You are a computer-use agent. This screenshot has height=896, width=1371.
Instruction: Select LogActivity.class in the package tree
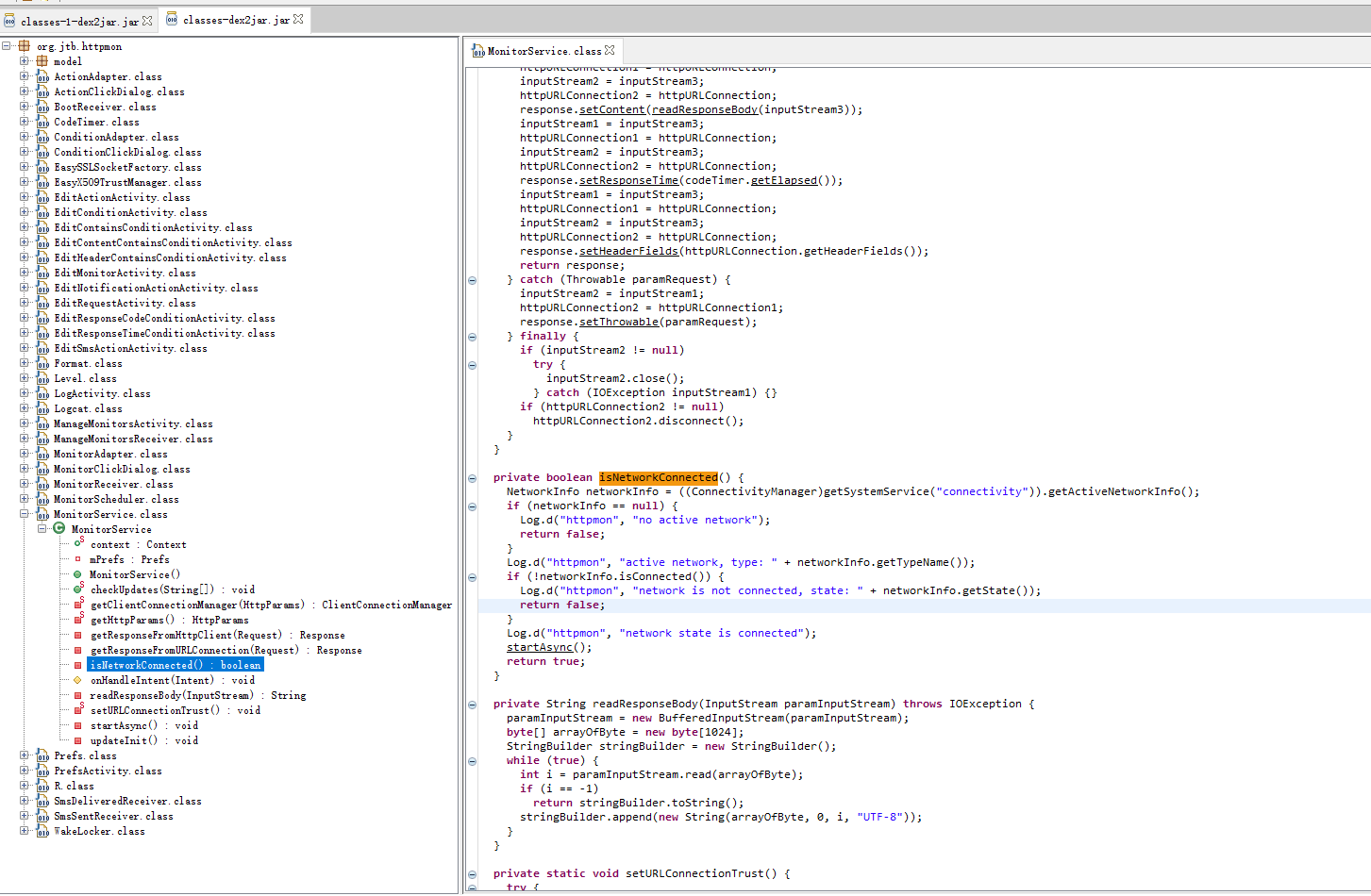pos(102,393)
